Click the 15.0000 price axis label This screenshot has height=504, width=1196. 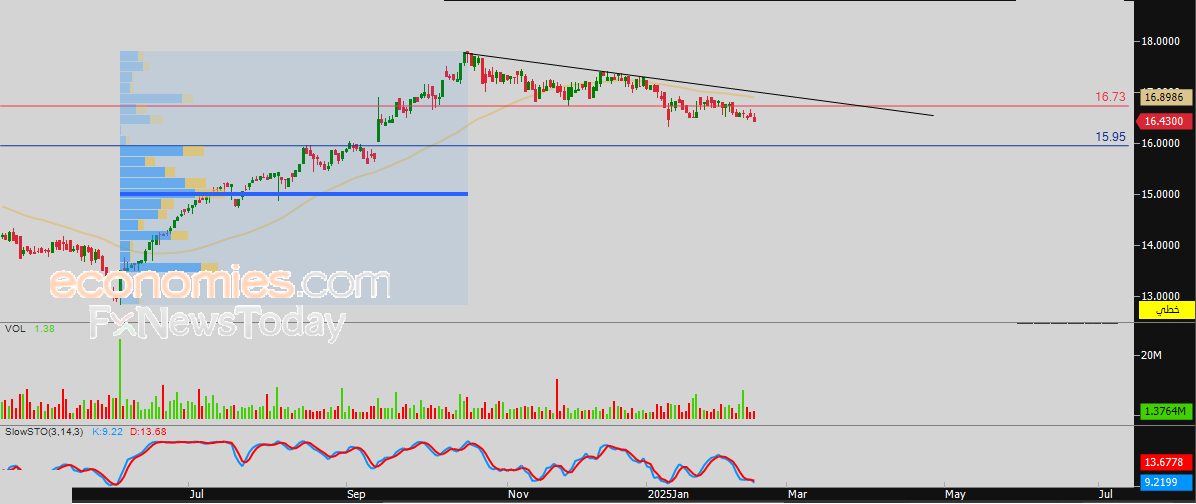point(1162,194)
